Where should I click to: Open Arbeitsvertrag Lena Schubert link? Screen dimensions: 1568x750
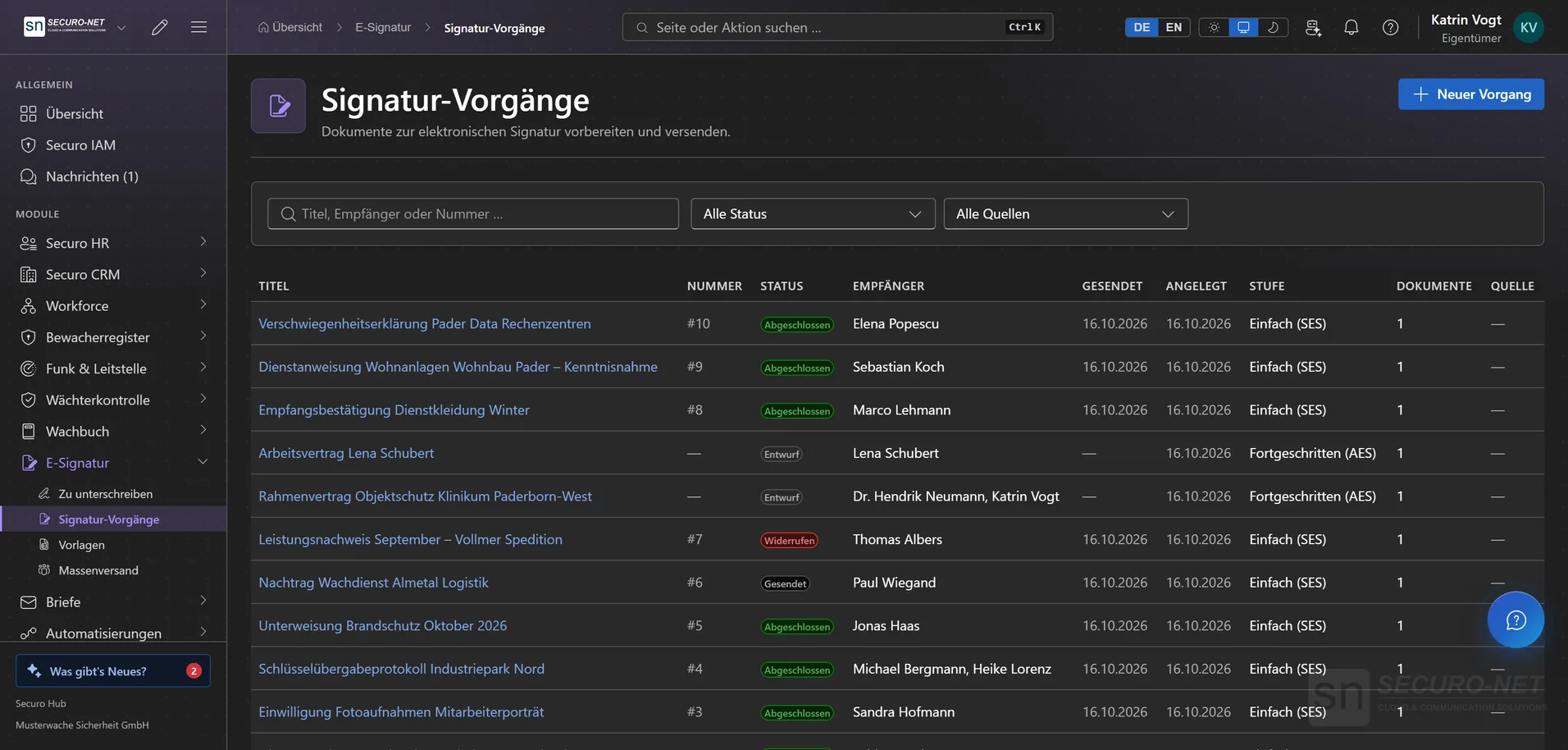346,453
